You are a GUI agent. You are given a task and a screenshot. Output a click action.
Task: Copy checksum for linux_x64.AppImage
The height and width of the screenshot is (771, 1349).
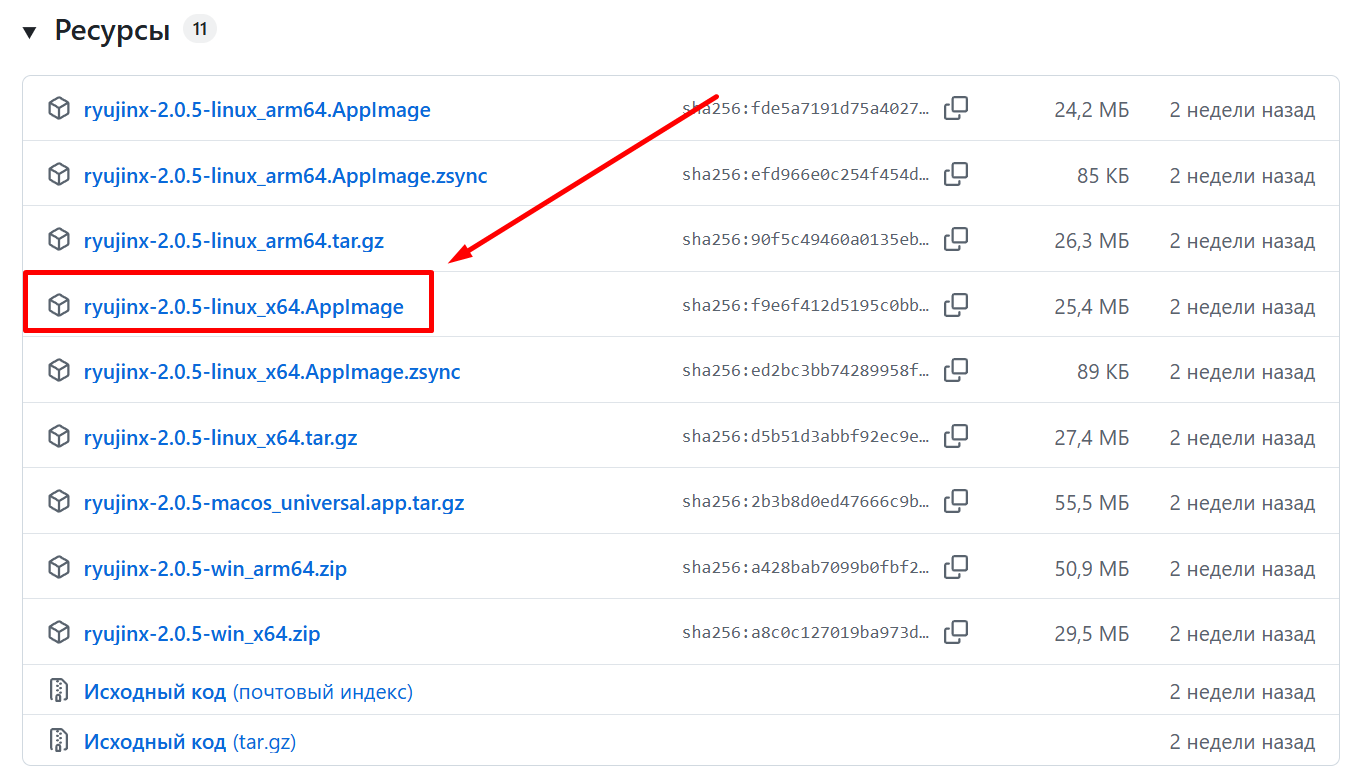[x=956, y=305]
